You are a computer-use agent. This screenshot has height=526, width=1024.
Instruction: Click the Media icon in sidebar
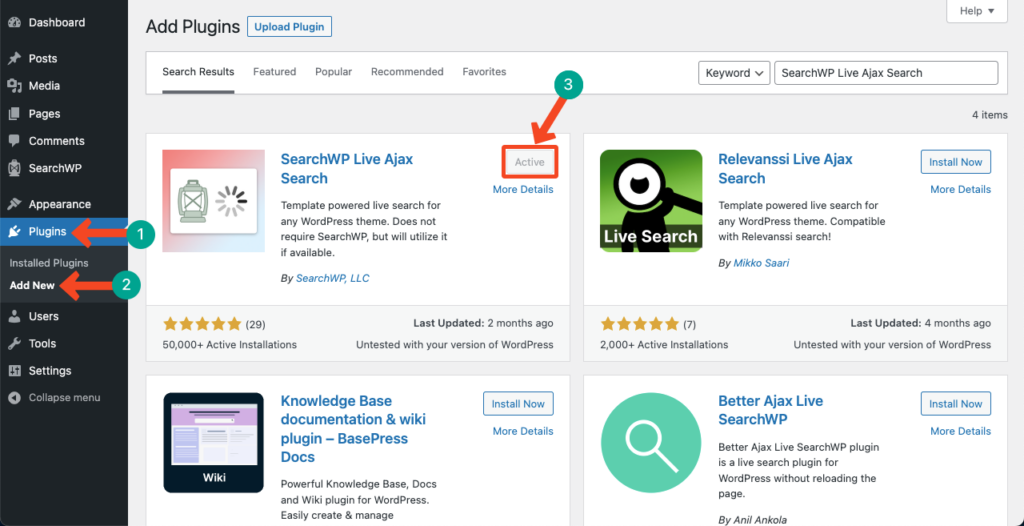coord(14,86)
